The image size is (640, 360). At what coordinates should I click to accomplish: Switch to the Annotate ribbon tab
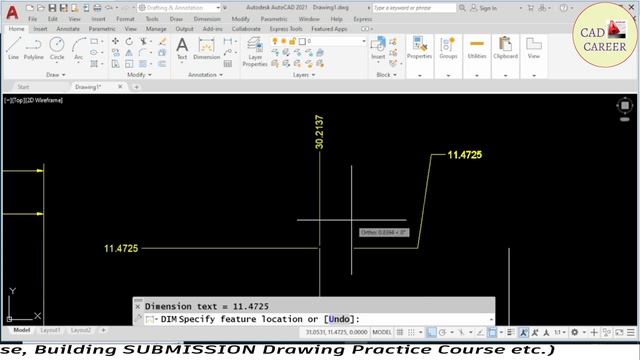pos(68,29)
